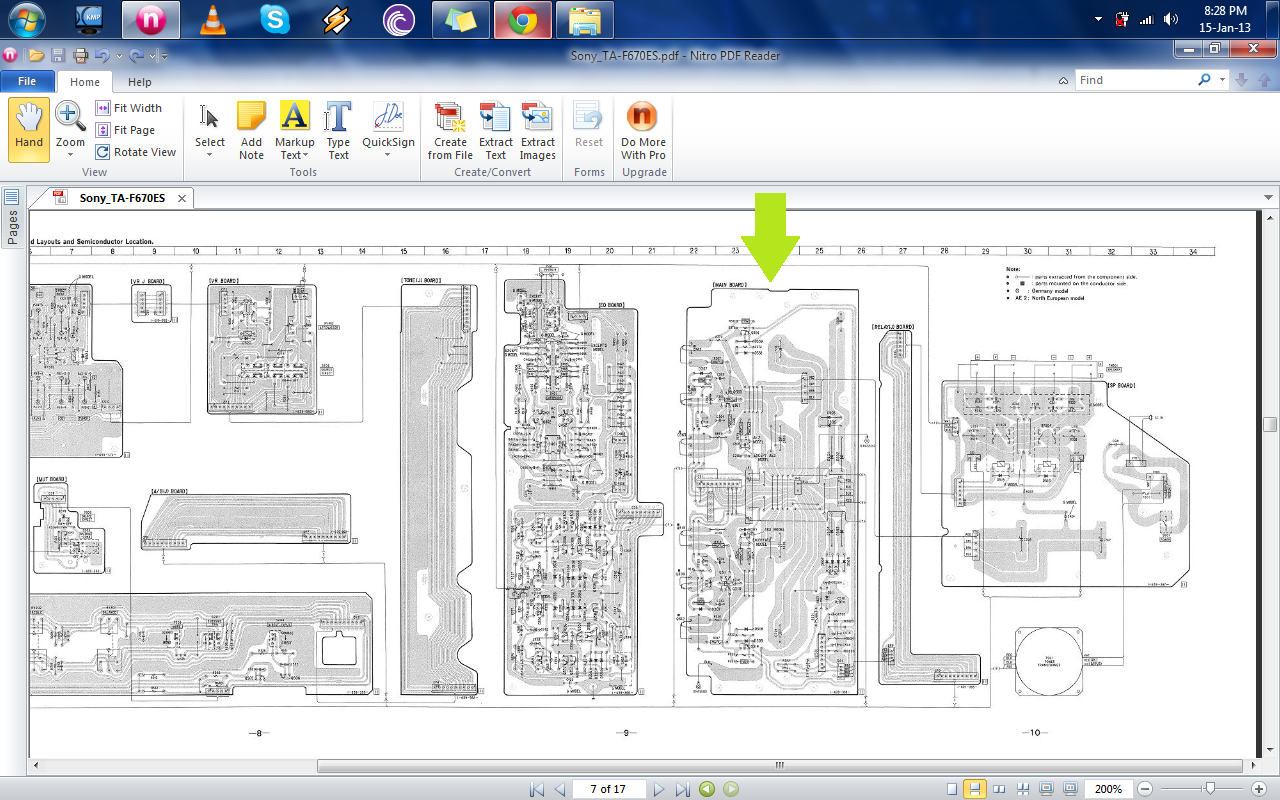Click the Add Note tool
Viewport: 1280px width, 800px height.
251,130
